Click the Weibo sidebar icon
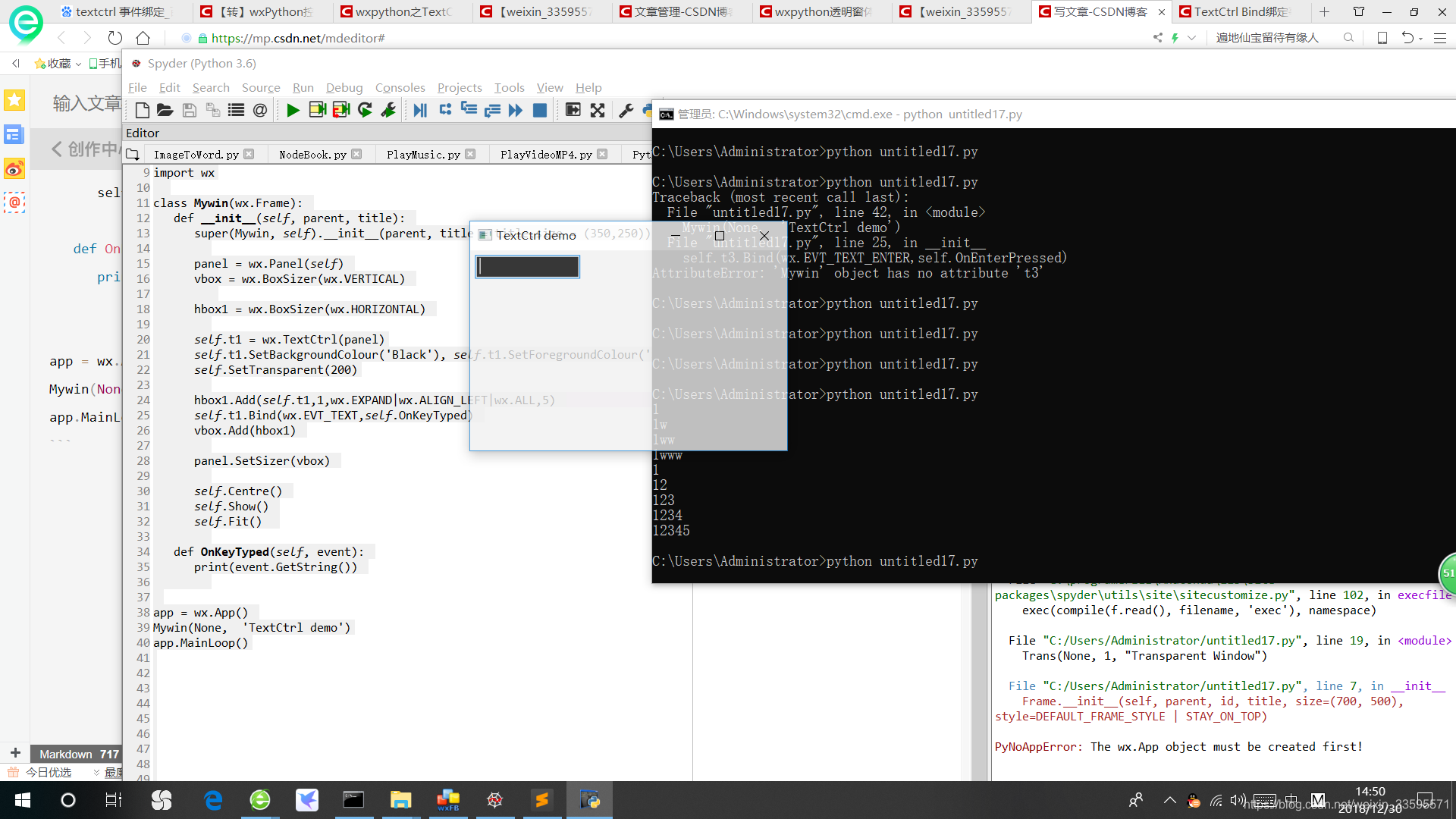Screen dimensions: 1456x819 (x=14, y=168)
